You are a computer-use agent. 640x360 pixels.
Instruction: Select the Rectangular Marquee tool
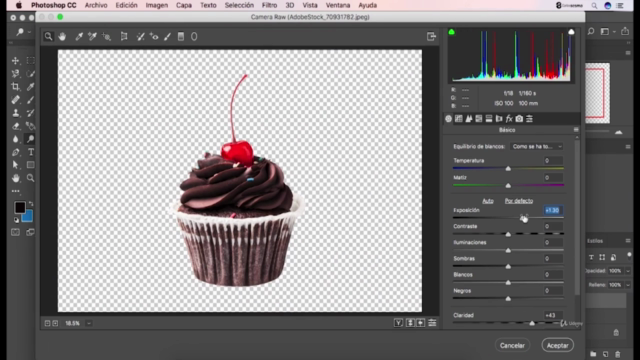pyautogui.click(x=31, y=61)
